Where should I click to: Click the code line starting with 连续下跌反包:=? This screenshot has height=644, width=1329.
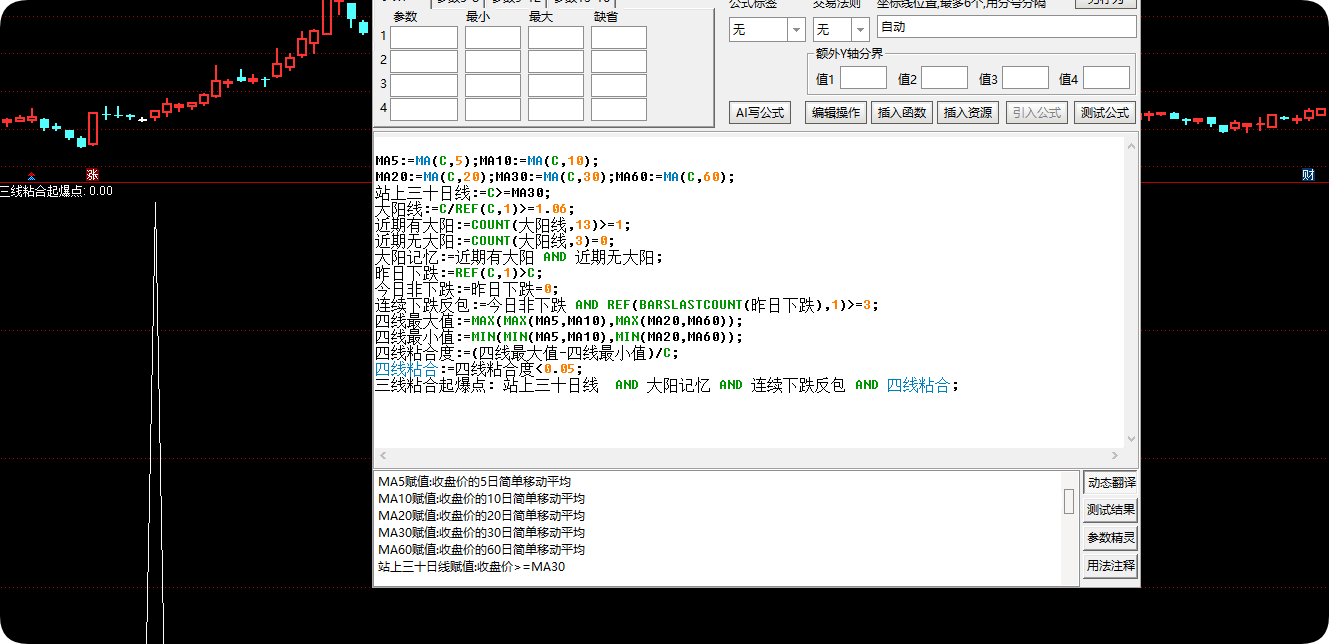click(x=627, y=305)
